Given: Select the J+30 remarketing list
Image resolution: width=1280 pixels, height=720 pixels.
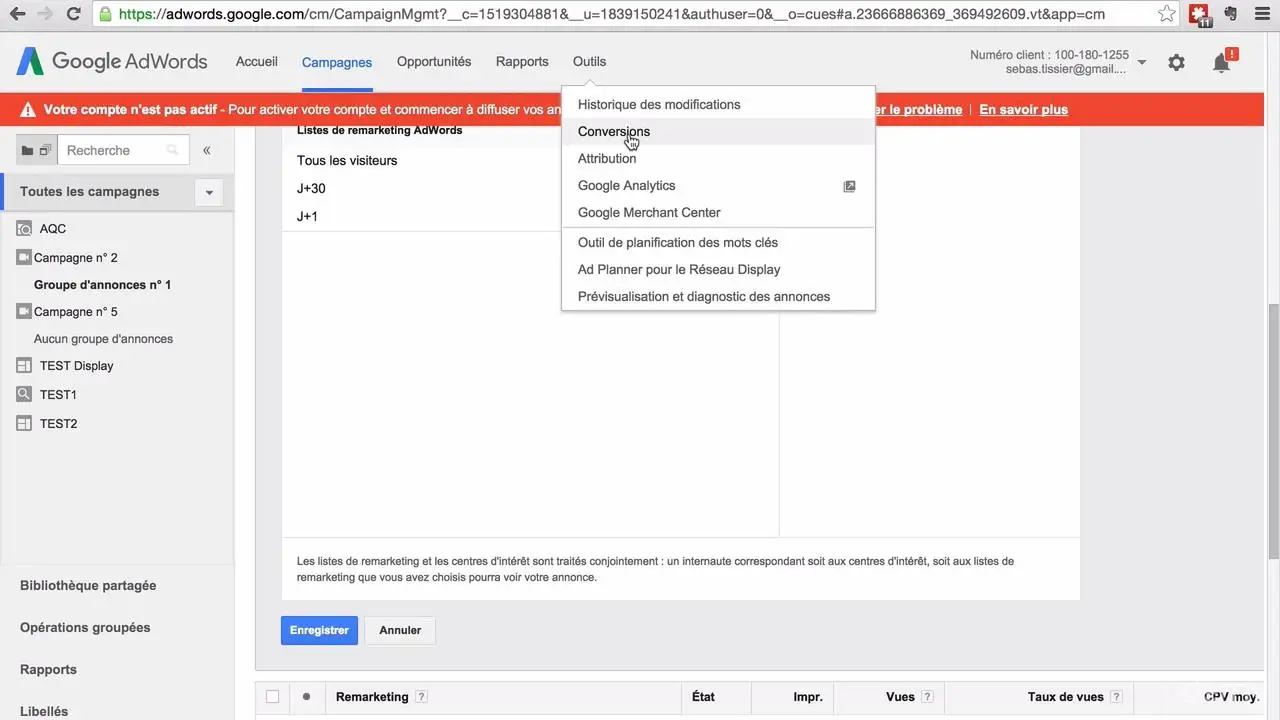Looking at the screenshot, I should 311,188.
